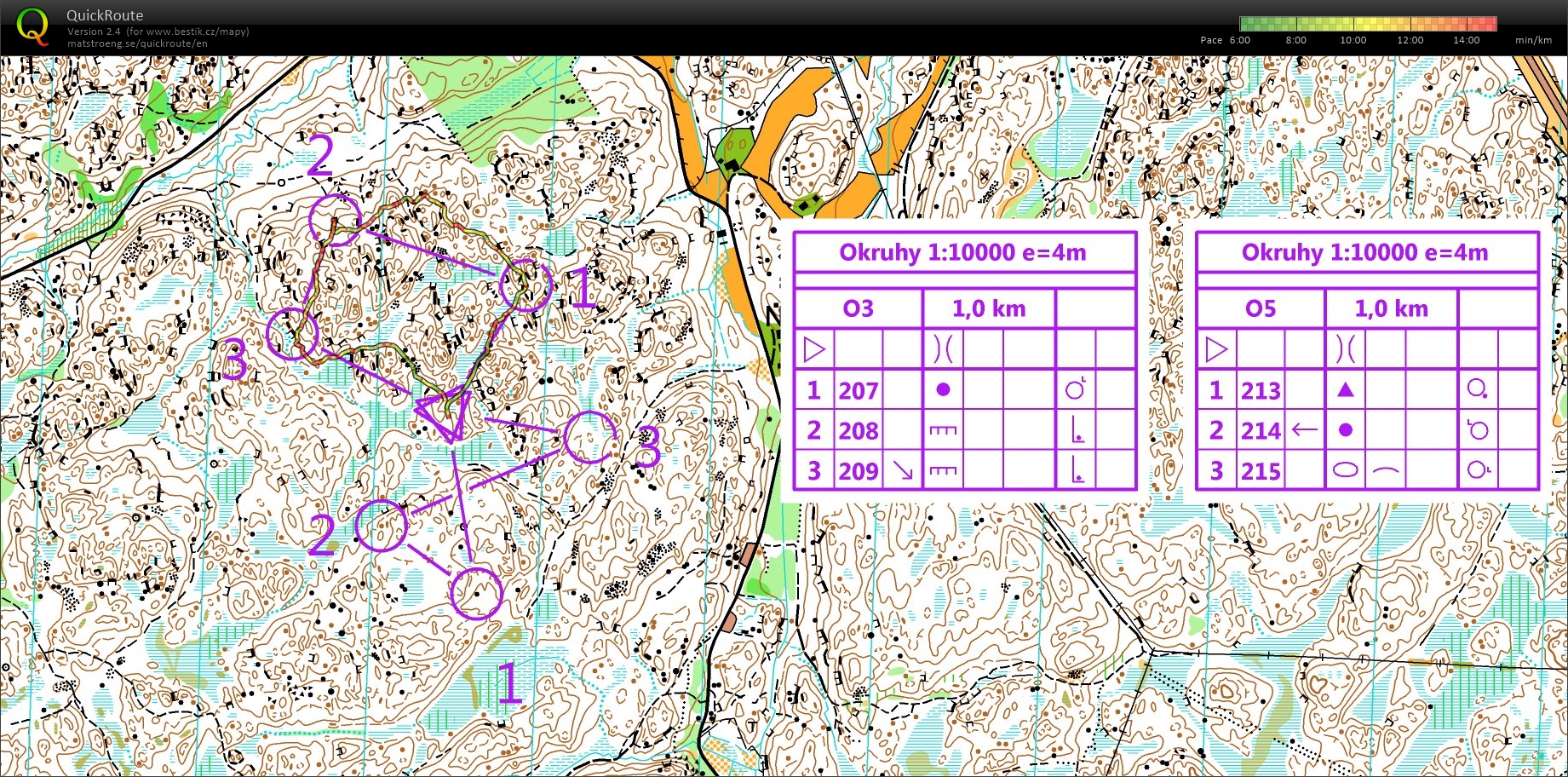
Task: Click the start triangle symbol in O3 table
Action: coord(814,349)
